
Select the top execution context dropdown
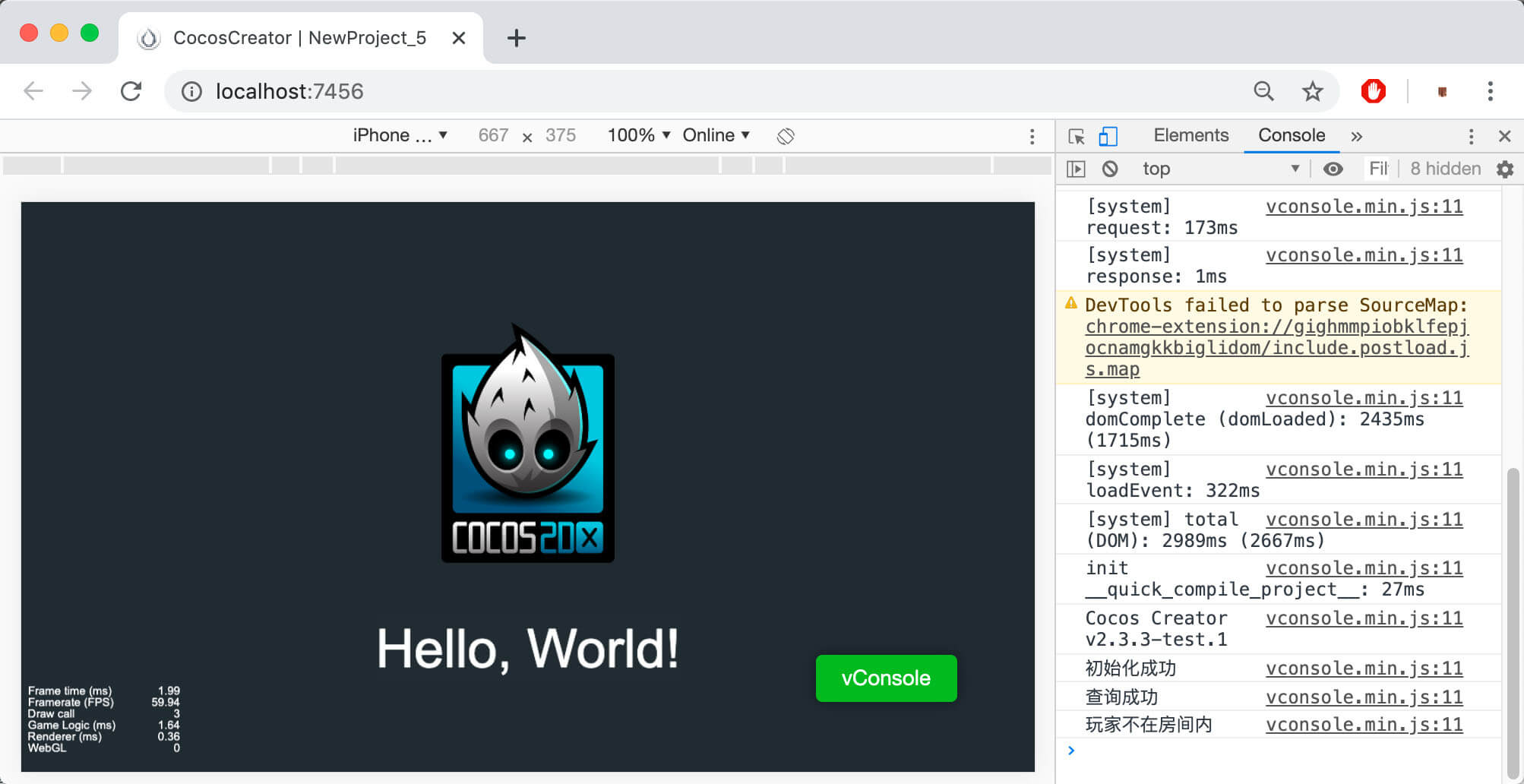tap(1220, 169)
